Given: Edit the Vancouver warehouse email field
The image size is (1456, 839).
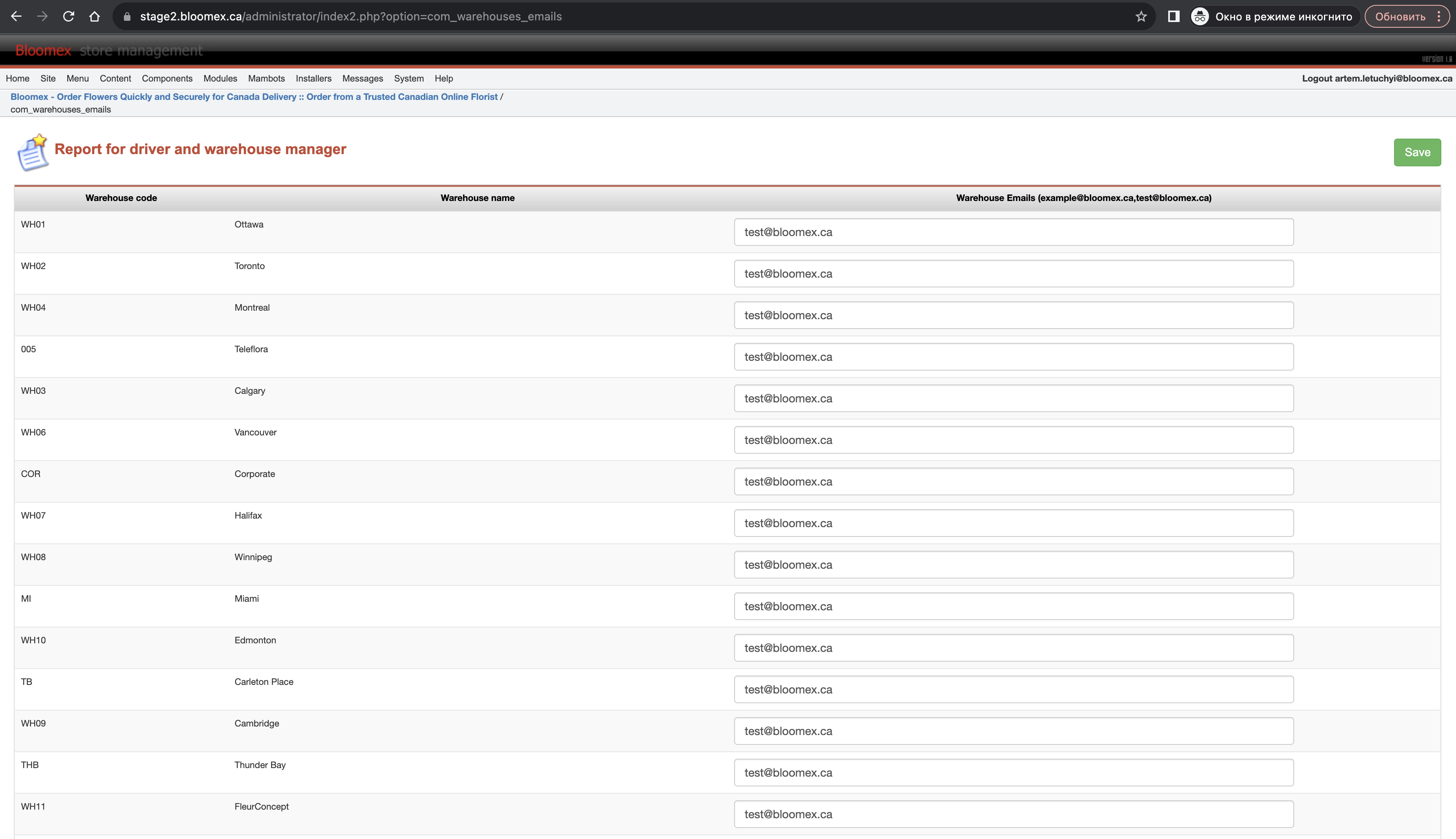Looking at the screenshot, I should pyautogui.click(x=1013, y=439).
